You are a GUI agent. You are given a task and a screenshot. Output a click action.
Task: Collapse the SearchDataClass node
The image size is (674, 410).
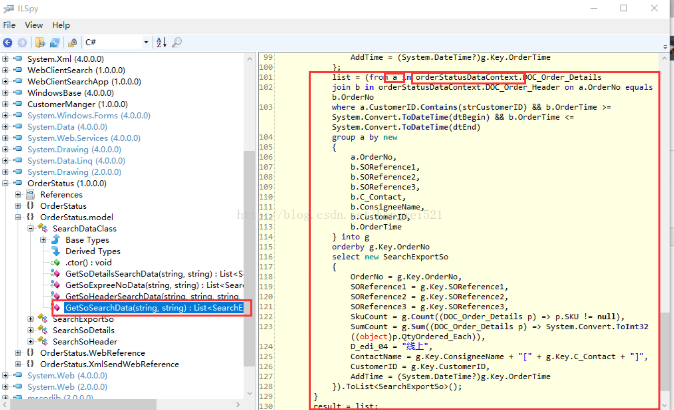coord(31,228)
